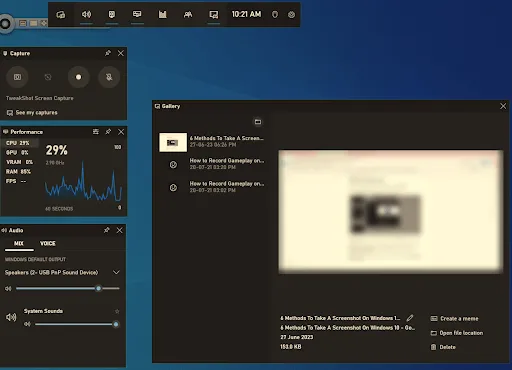512x370 pixels.
Task: Open the Audio widget from top bar
Action: click(x=86, y=14)
